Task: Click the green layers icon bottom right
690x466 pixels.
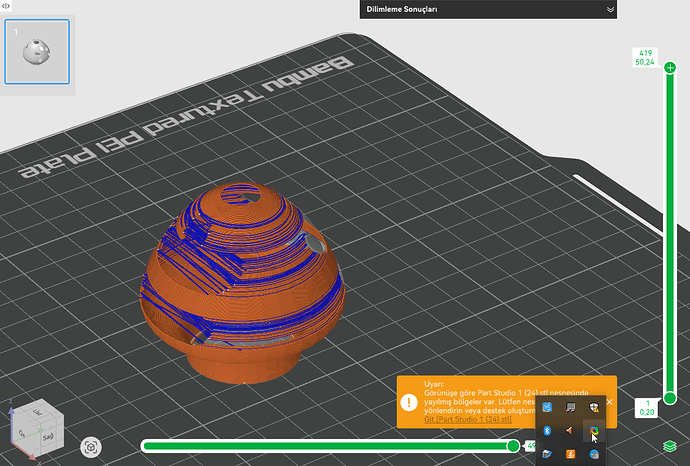Action: point(669,446)
